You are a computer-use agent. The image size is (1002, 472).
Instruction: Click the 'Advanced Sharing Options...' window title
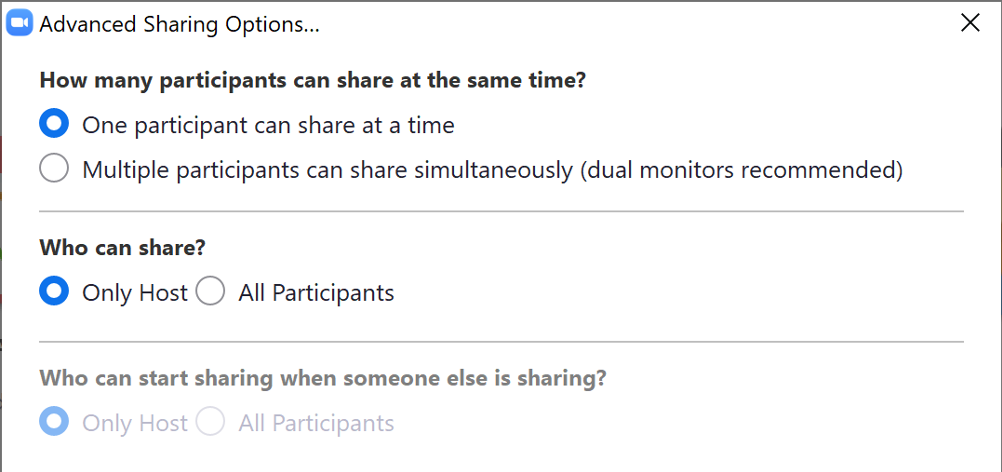point(180,25)
